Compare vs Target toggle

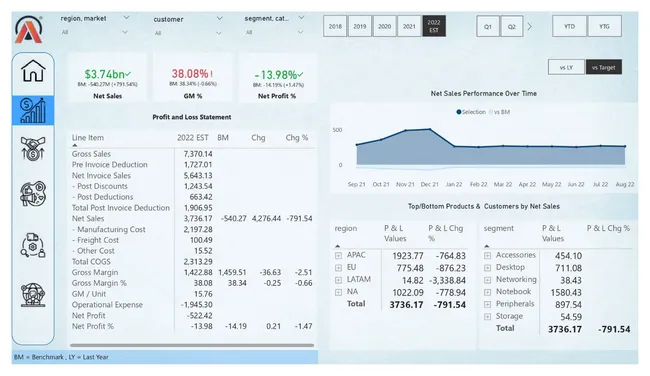[x=604, y=67]
